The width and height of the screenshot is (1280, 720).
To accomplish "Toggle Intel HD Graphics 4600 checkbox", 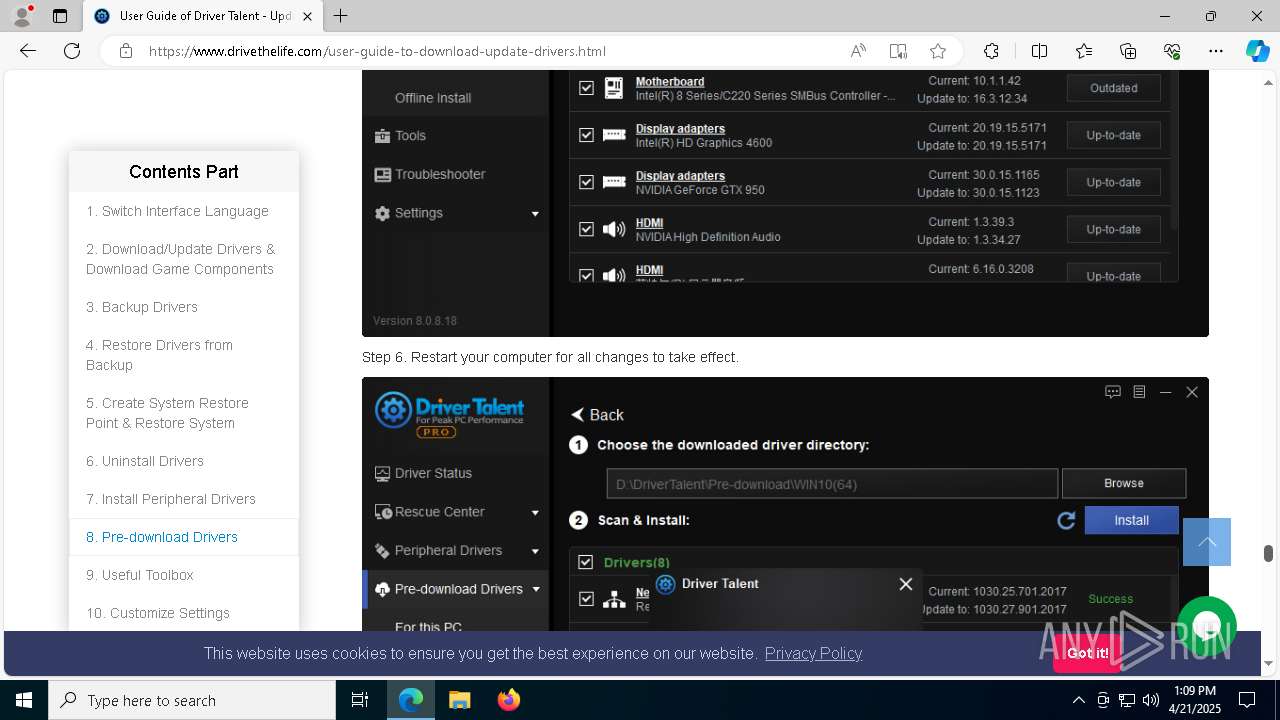I will 587,135.
